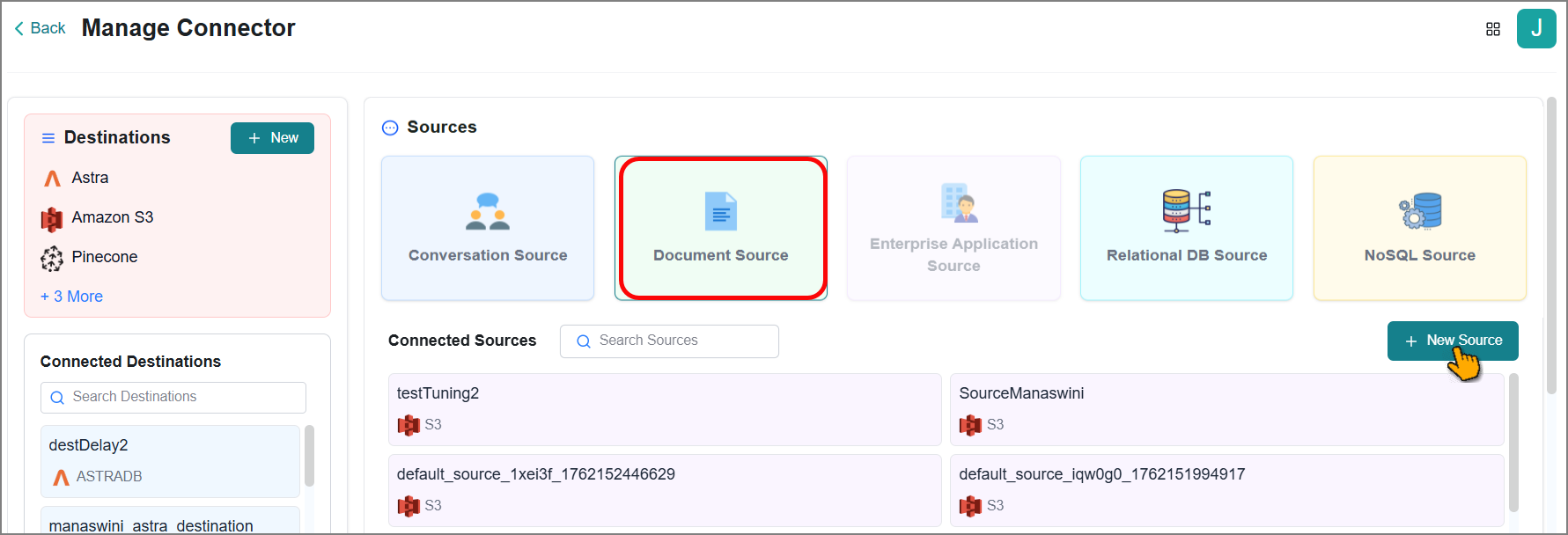Click the Relational DB schema icon

(x=1187, y=211)
